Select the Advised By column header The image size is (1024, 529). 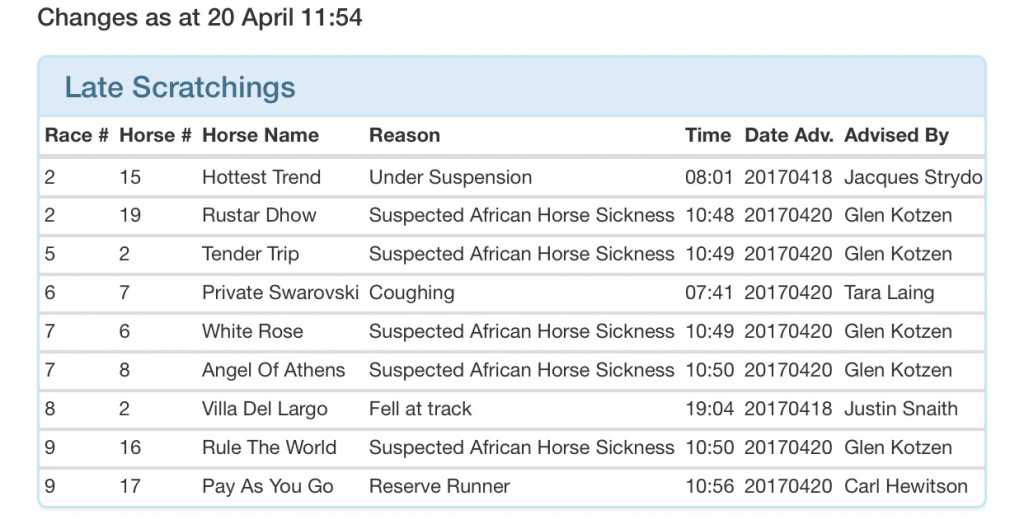(896, 135)
